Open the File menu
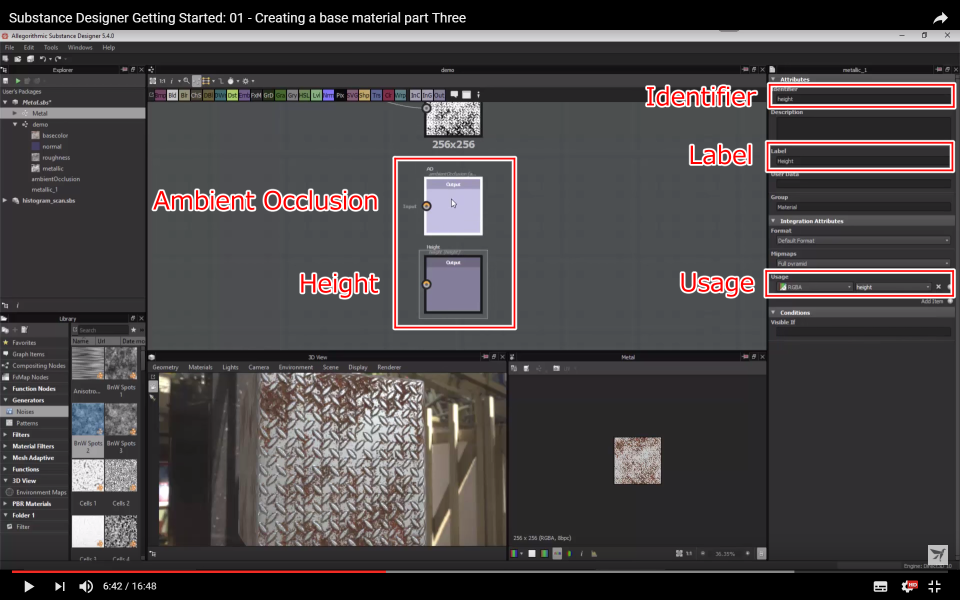The height and width of the screenshot is (600, 960). (x=10, y=47)
